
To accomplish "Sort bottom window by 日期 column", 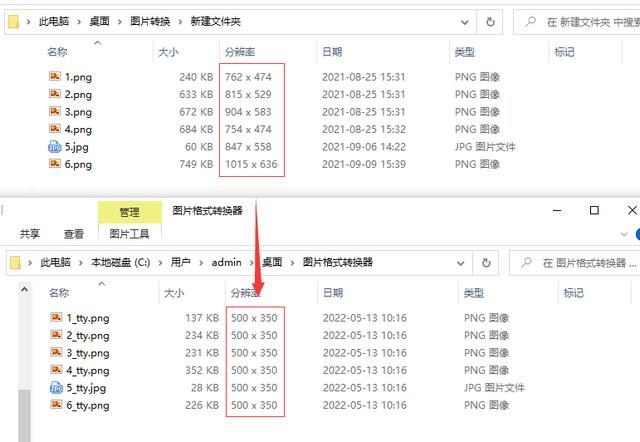I will (x=333, y=293).
